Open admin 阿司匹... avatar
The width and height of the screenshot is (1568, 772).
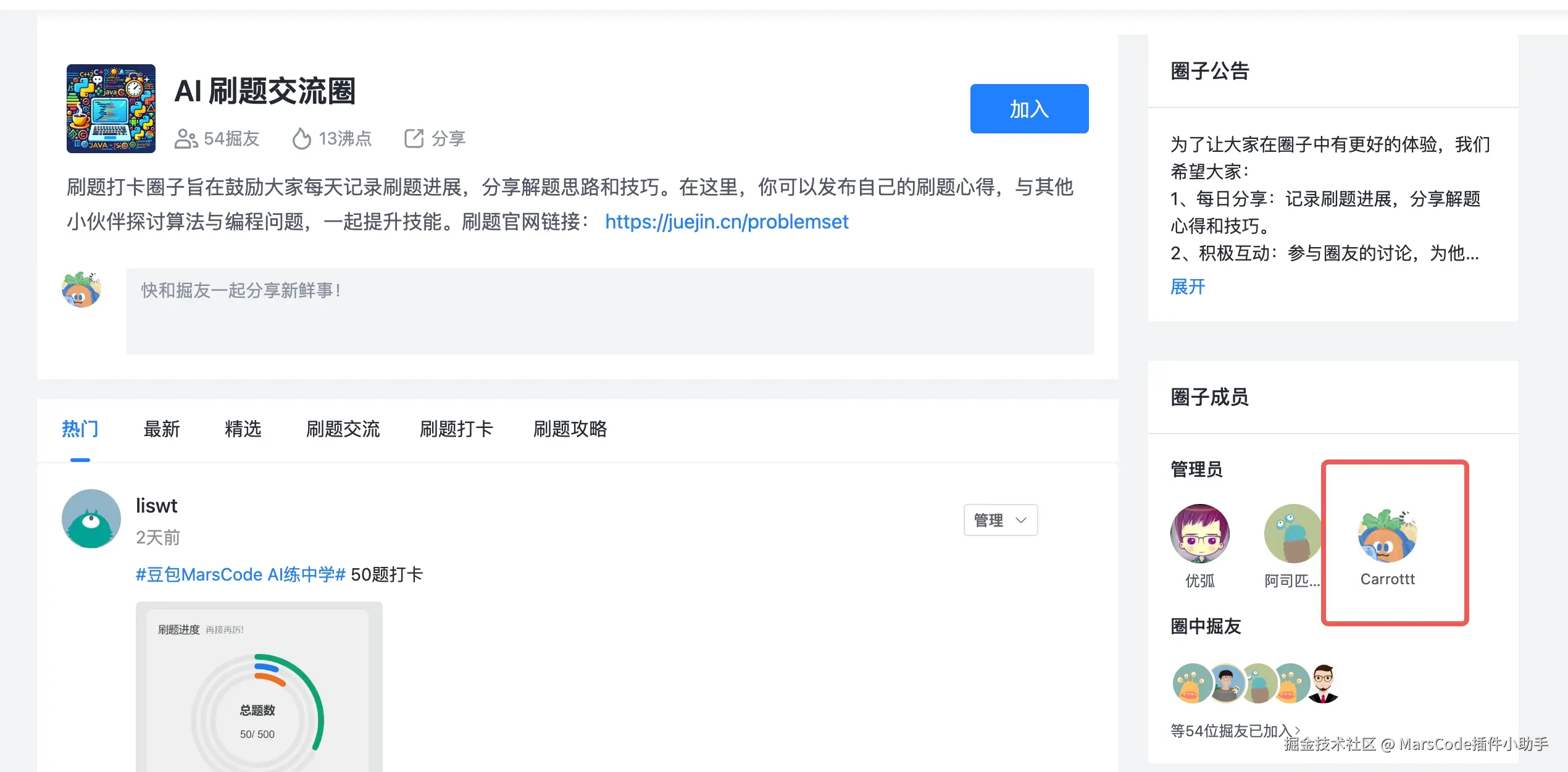click(1292, 534)
